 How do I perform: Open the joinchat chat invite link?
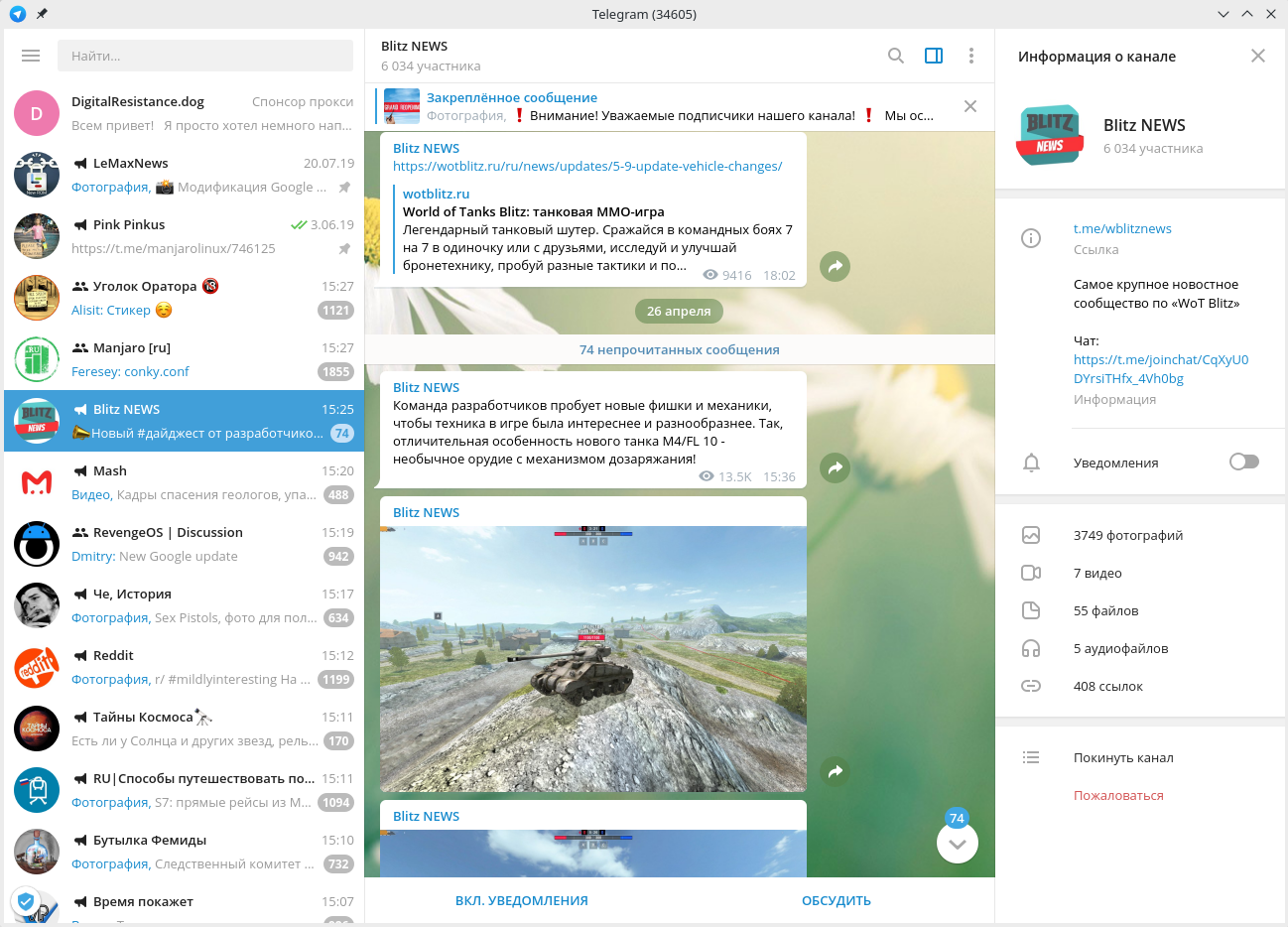1161,368
